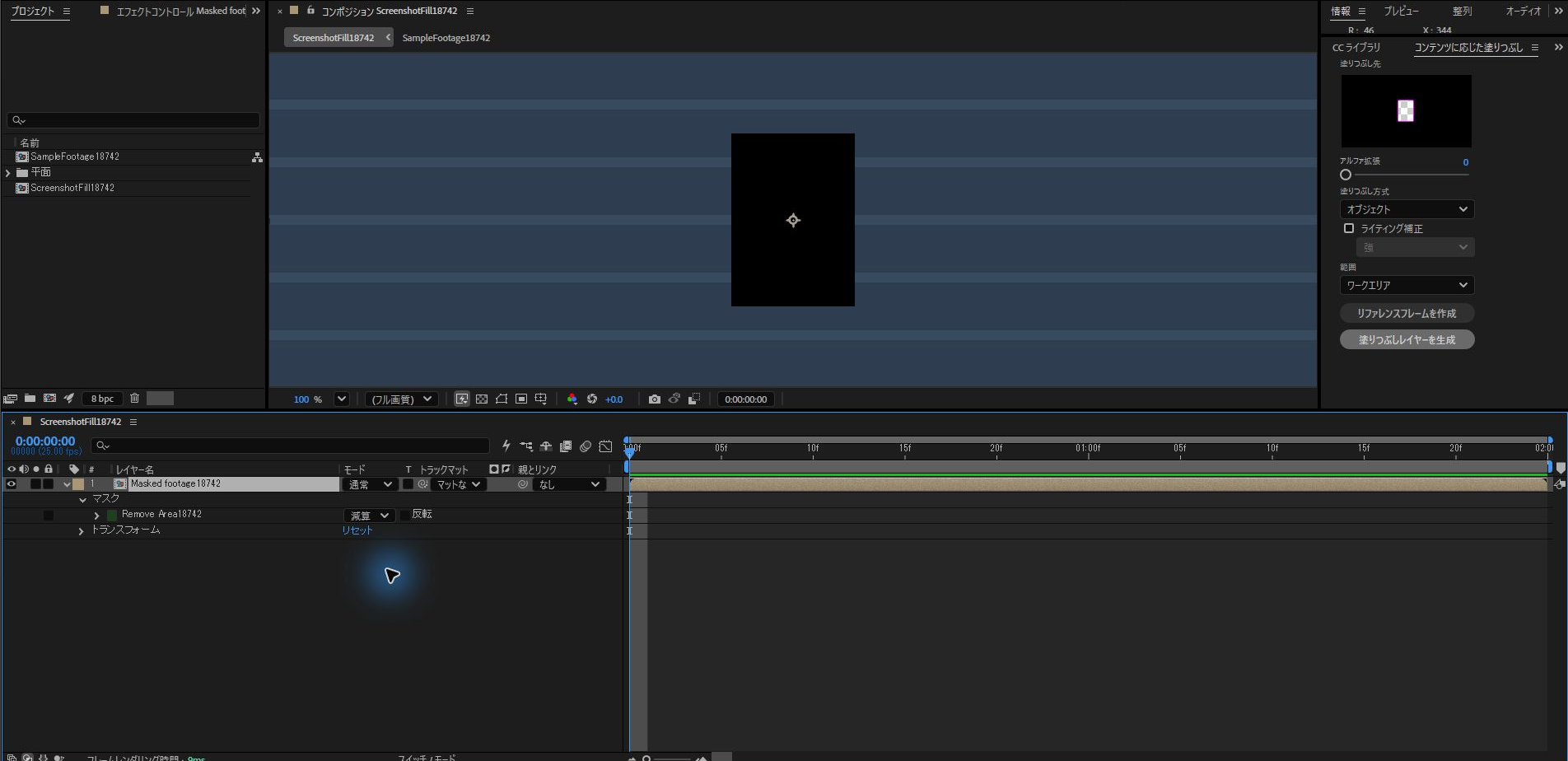Open the プレビュー panel tab
Viewport: 1568px width, 761px height.
tap(1401, 12)
